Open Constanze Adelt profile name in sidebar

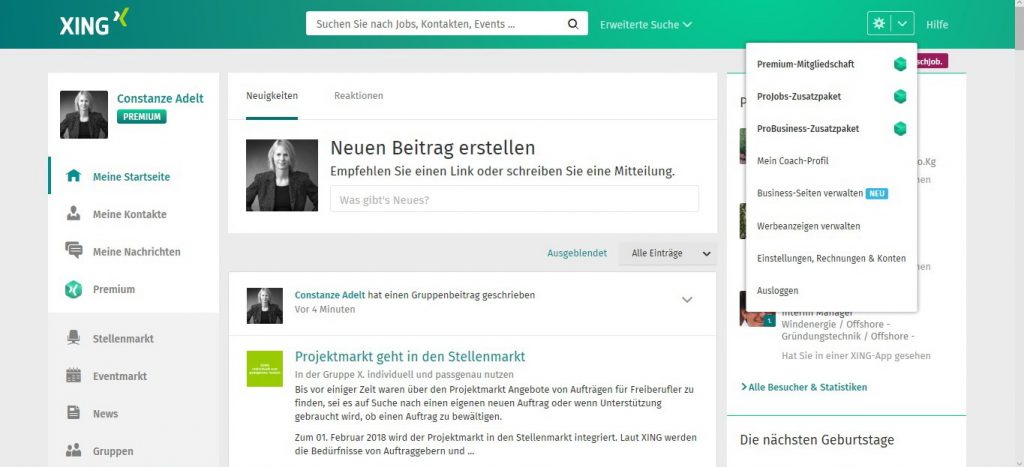(160, 99)
